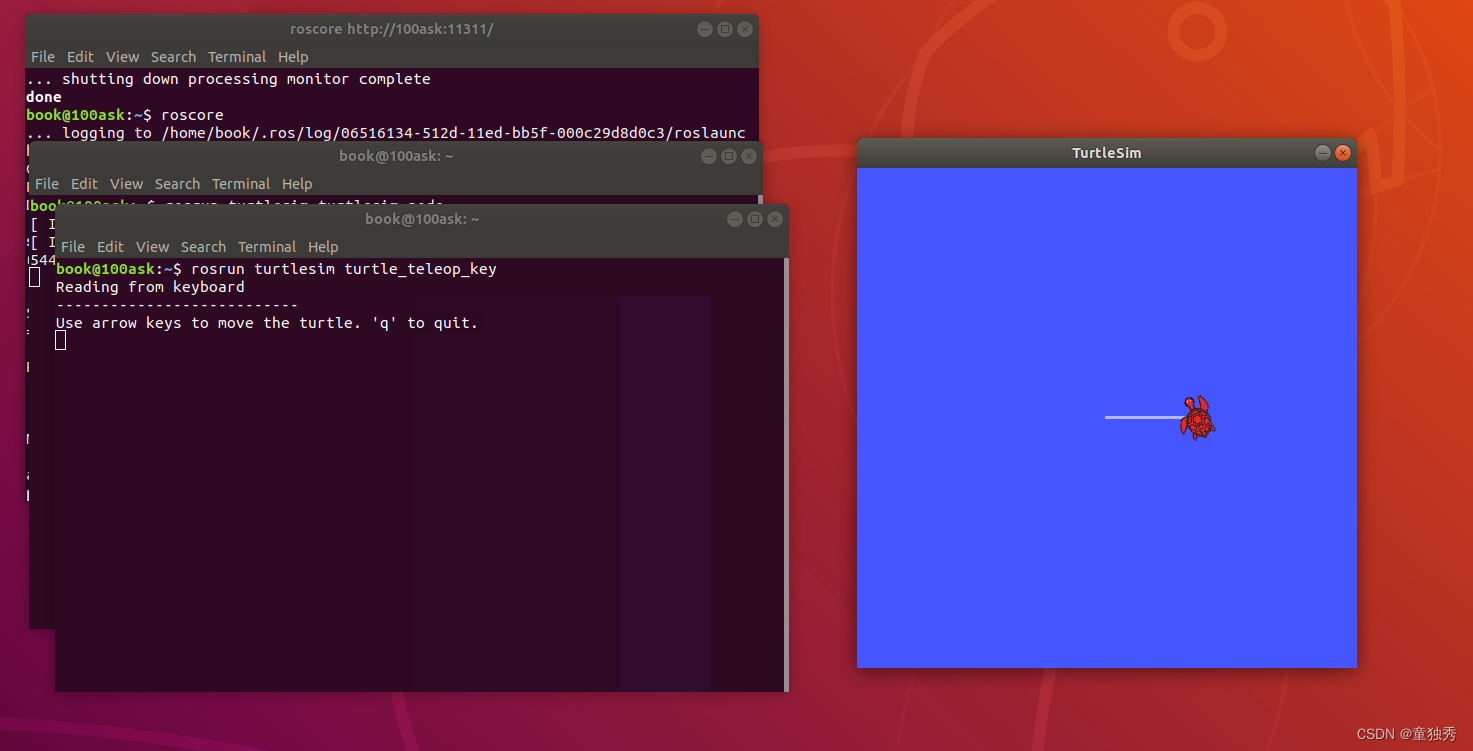Image resolution: width=1473 pixels, height=751 pixels.
Task: Close the roscore terminal window
Action: tap(745, 29)
